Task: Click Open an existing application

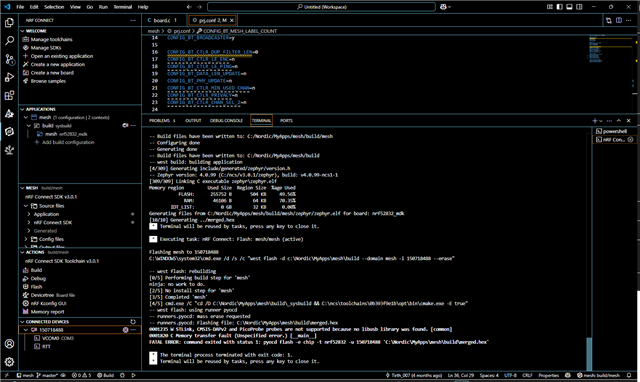Action: click(62, 56)
